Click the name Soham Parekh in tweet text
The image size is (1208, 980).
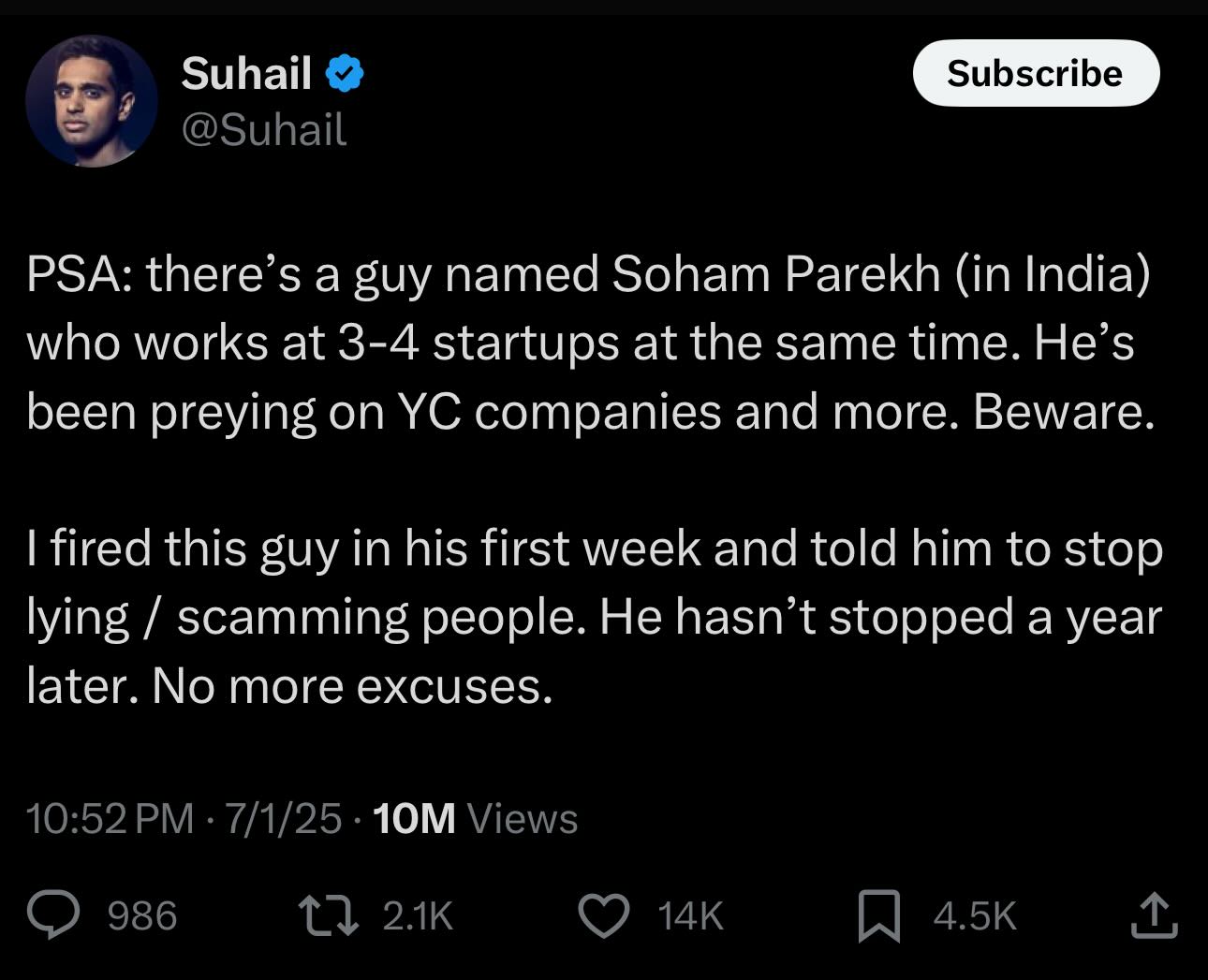(776, 274)
